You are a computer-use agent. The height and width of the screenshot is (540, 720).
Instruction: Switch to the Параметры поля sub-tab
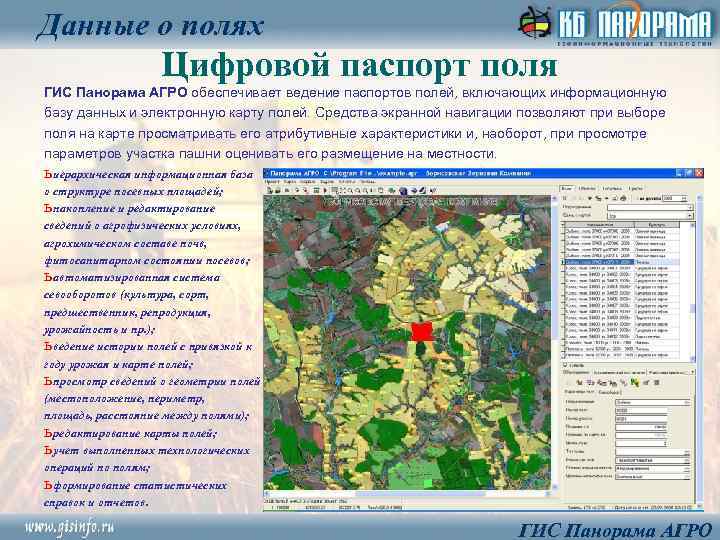coord(579,392)
